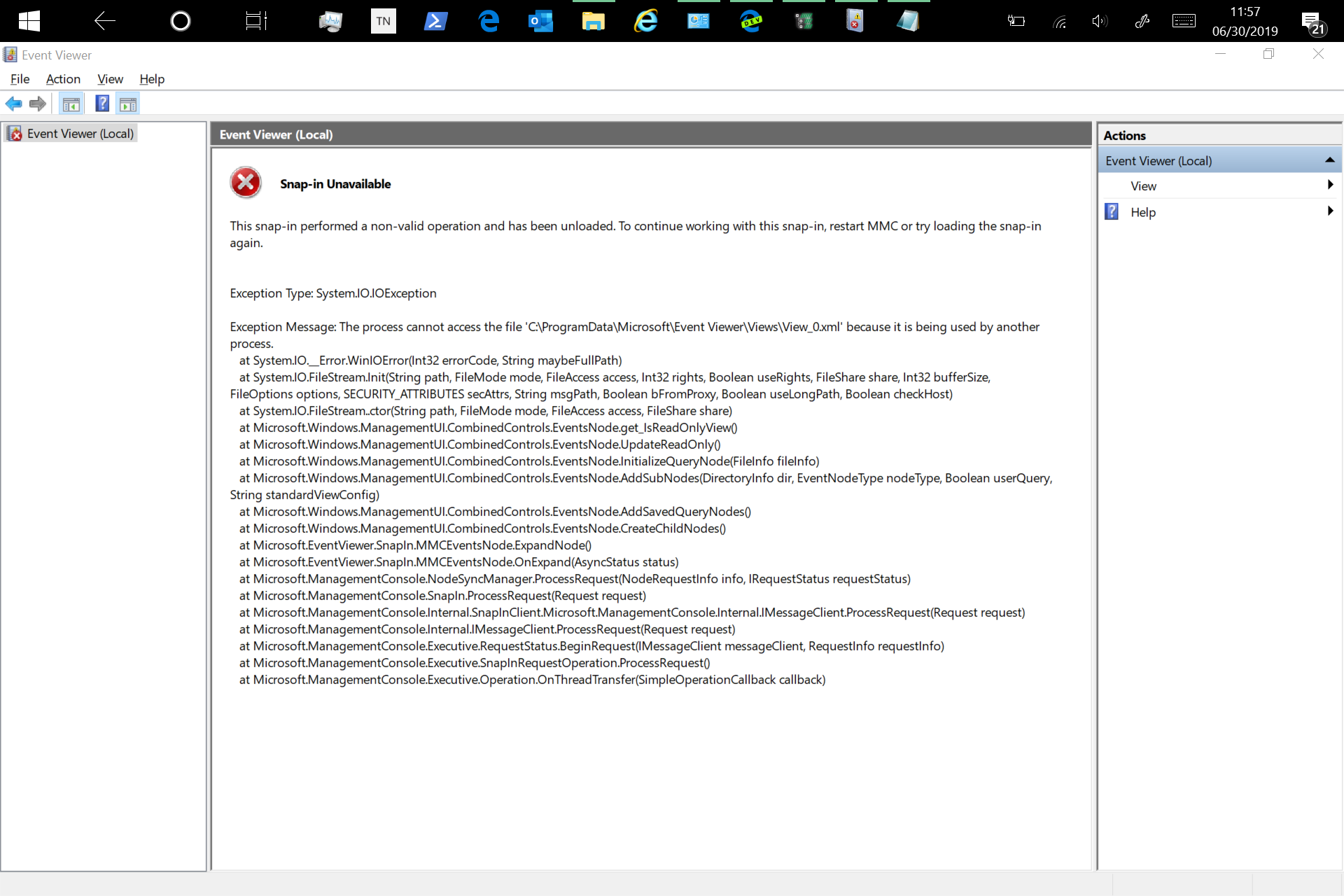1344x896 pixels.
Task: Click the blue Help icon in toolbar
Action: (102, 104)
